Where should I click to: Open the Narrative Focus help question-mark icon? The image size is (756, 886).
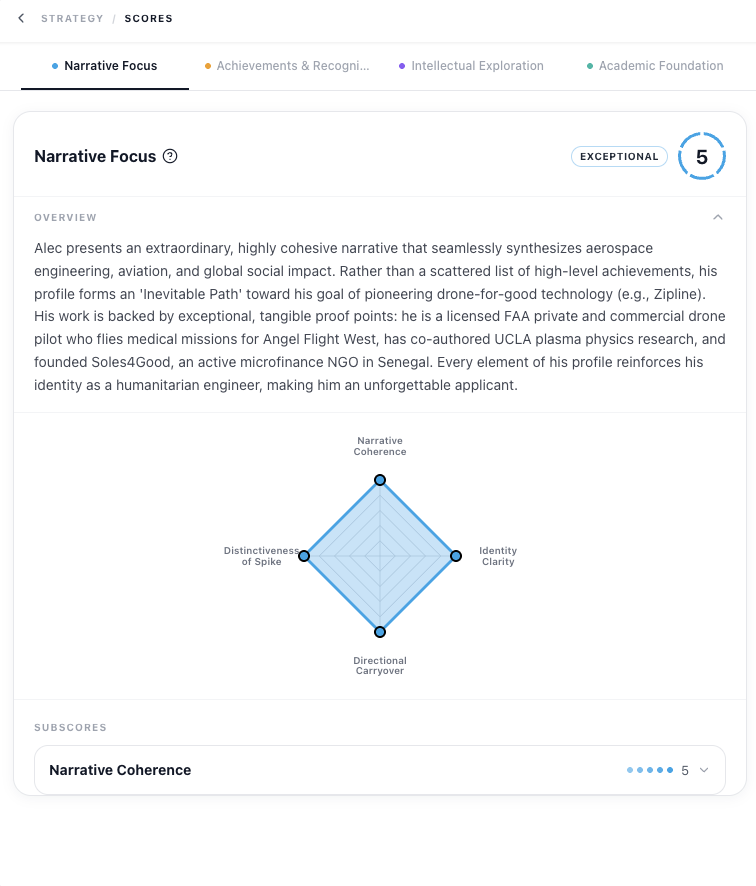[x=170, y=156]
